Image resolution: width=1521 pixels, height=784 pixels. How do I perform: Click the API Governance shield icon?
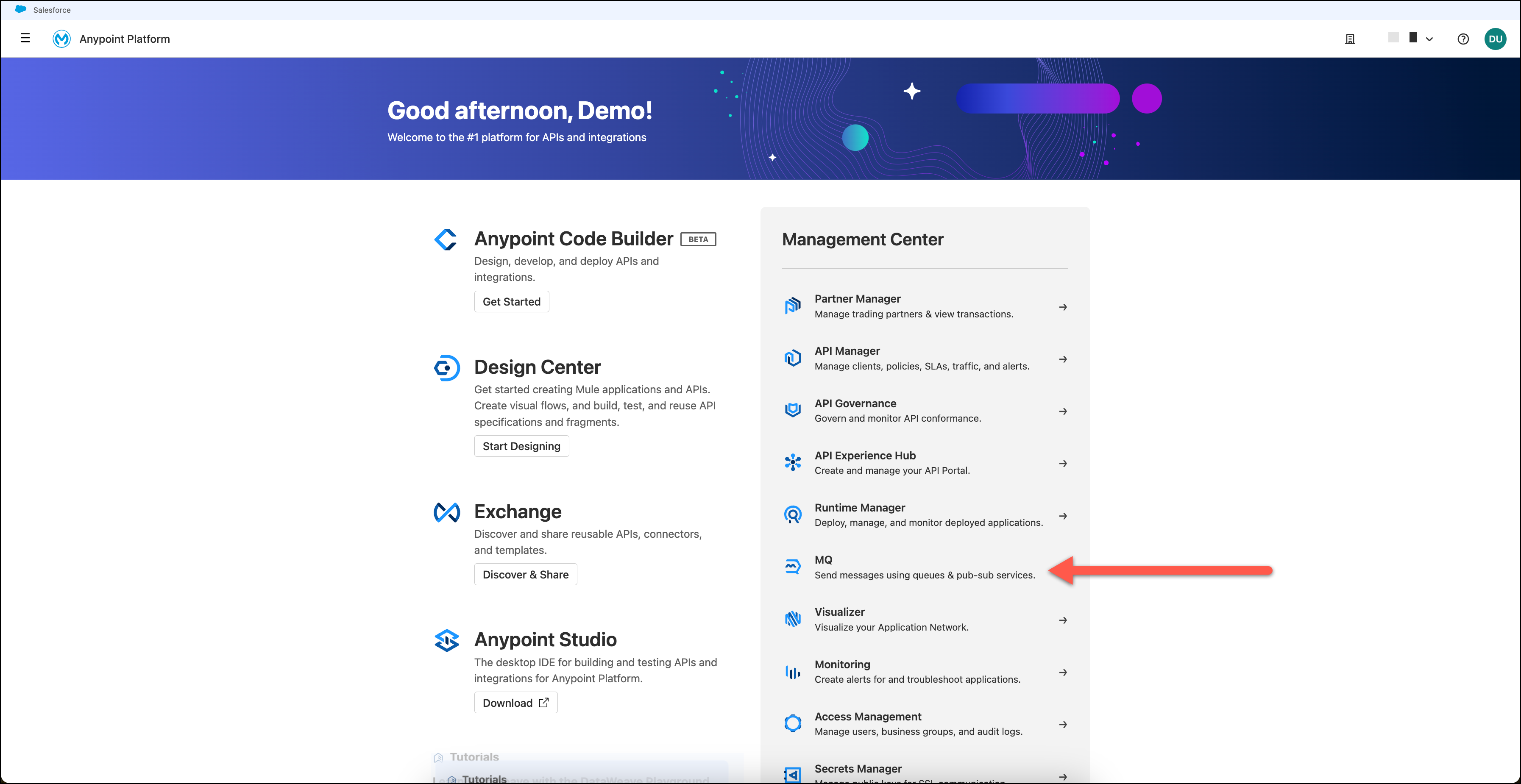(x=792, y=410)
